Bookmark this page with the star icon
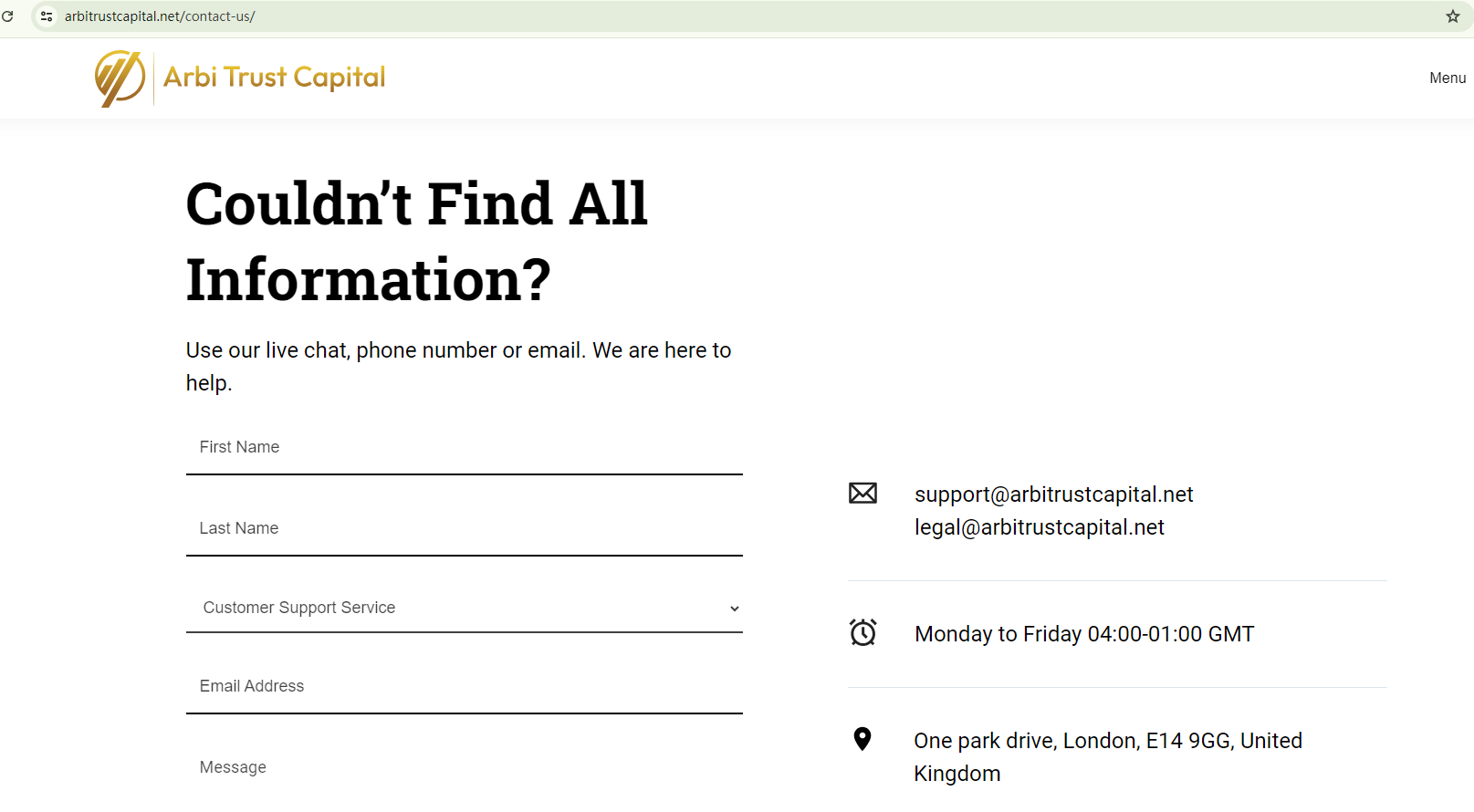1474x812 pixels. (x=1453, y=16)
